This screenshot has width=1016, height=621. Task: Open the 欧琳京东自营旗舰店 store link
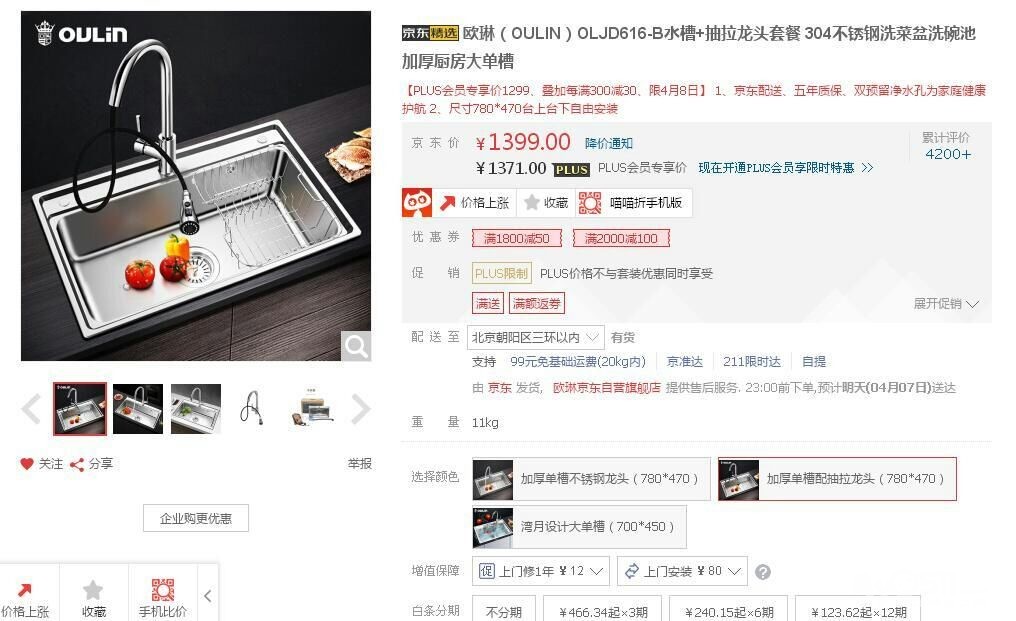tap(606, 388)
